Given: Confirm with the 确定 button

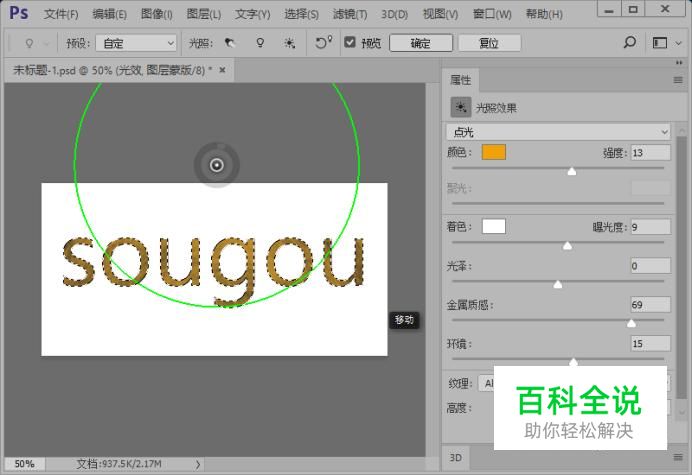Looking at the screenshot, I should pyautogui.click(x=421, y=43).
